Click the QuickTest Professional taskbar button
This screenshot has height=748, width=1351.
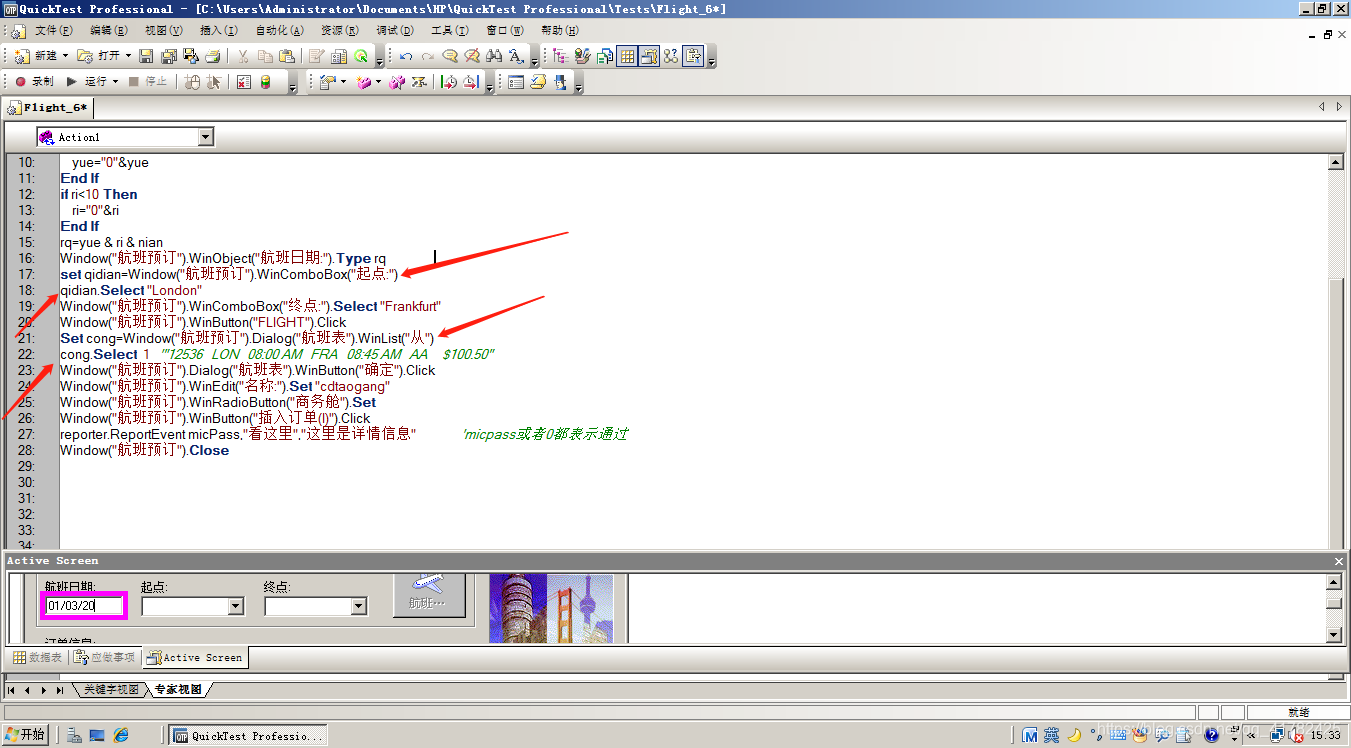coord(248,735)
